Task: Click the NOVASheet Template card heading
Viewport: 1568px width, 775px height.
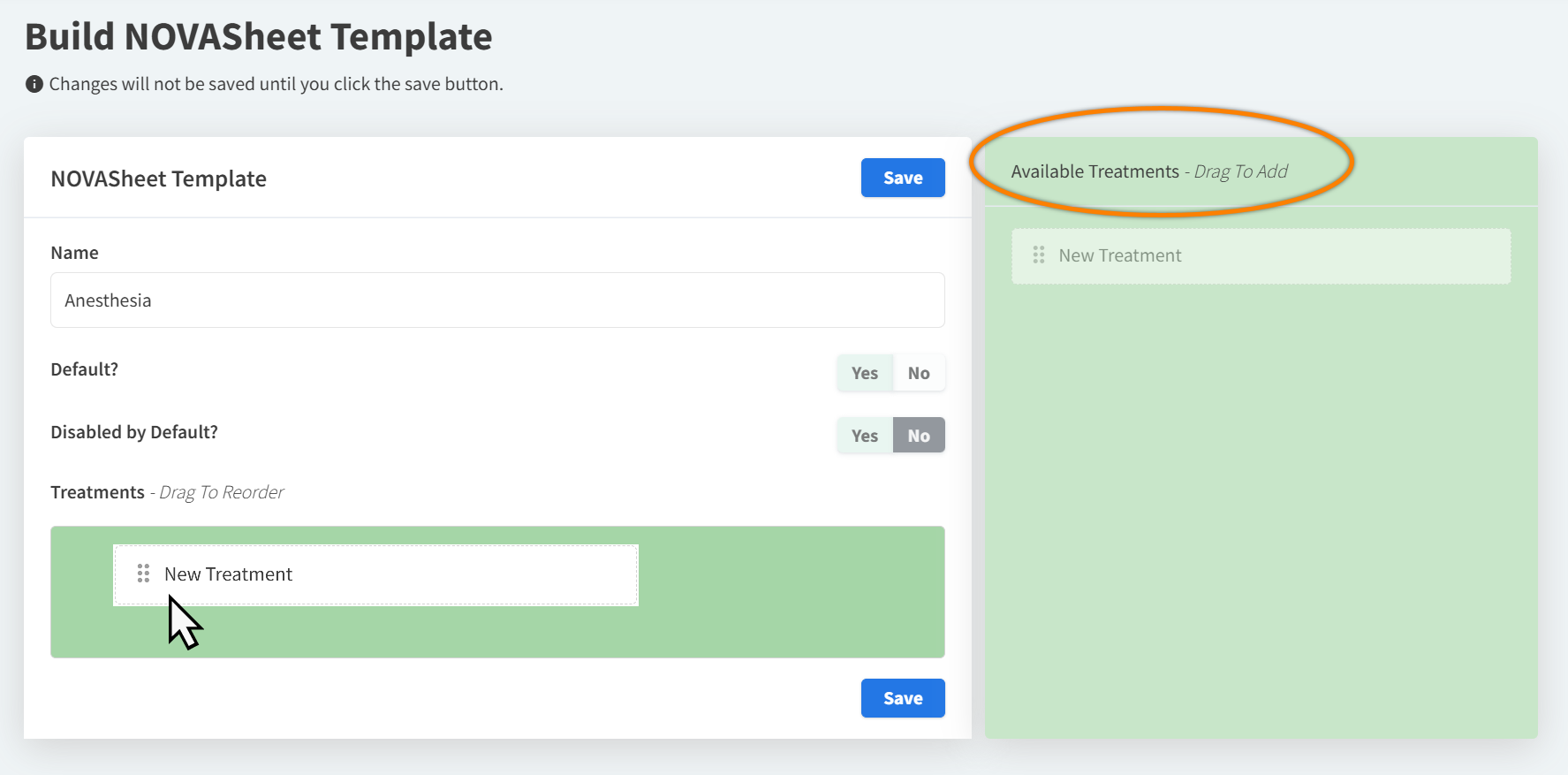Action: pyautogui.click(x=159, y=179)
